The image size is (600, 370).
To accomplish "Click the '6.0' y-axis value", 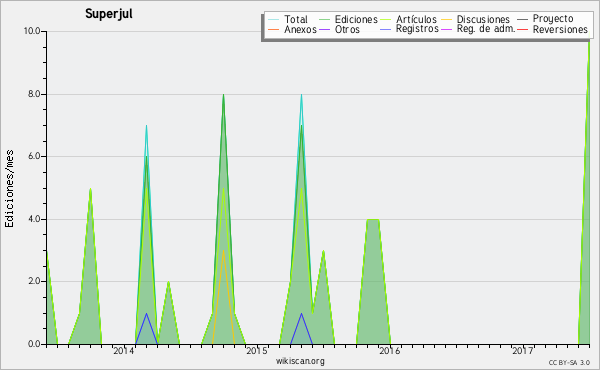I will (x=34, y=156).
